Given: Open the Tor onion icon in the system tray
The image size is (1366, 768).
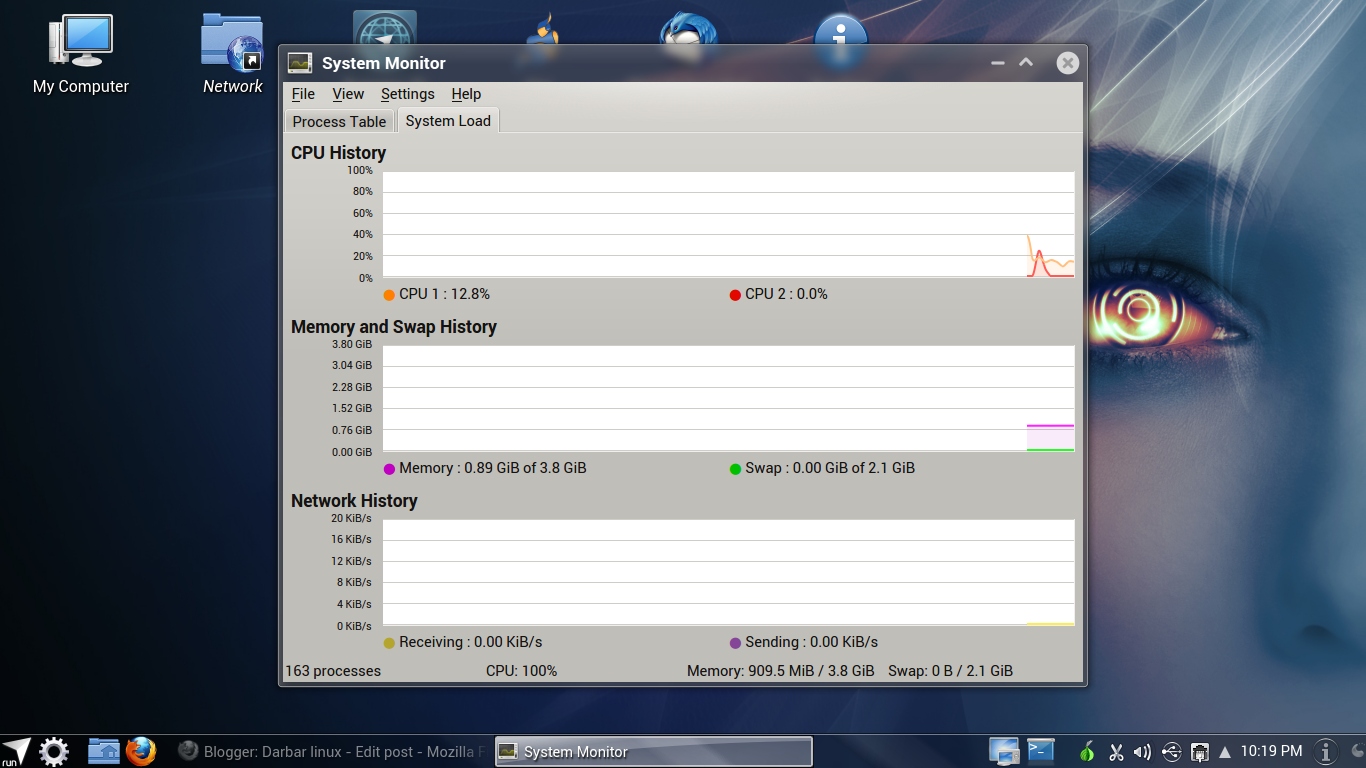Looking at the screenshot, I should click(1087, 751).
